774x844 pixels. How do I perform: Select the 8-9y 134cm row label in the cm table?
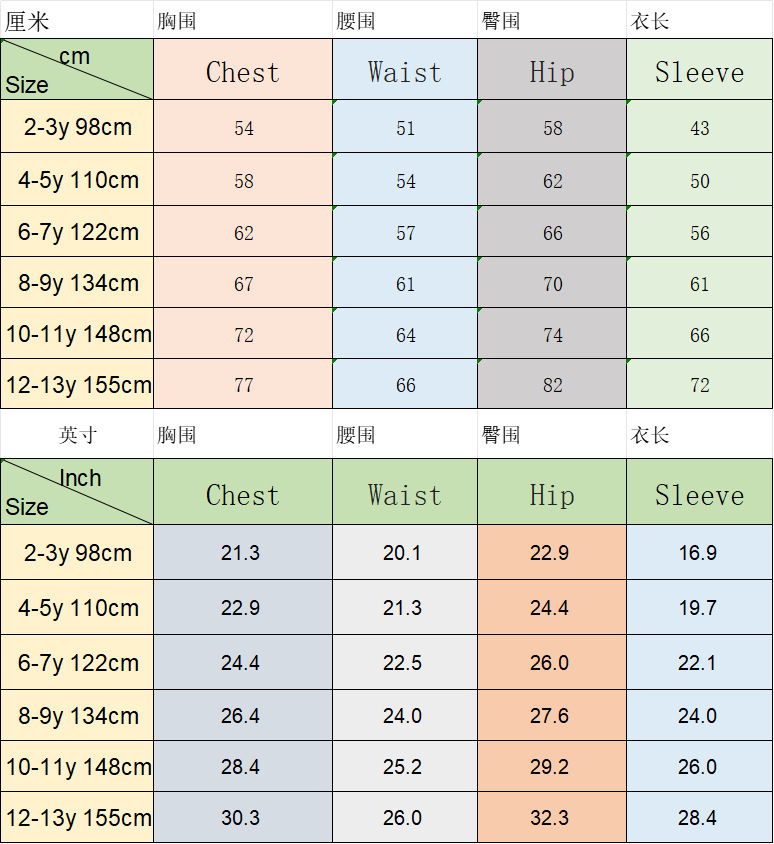click(x=78, y=283)
